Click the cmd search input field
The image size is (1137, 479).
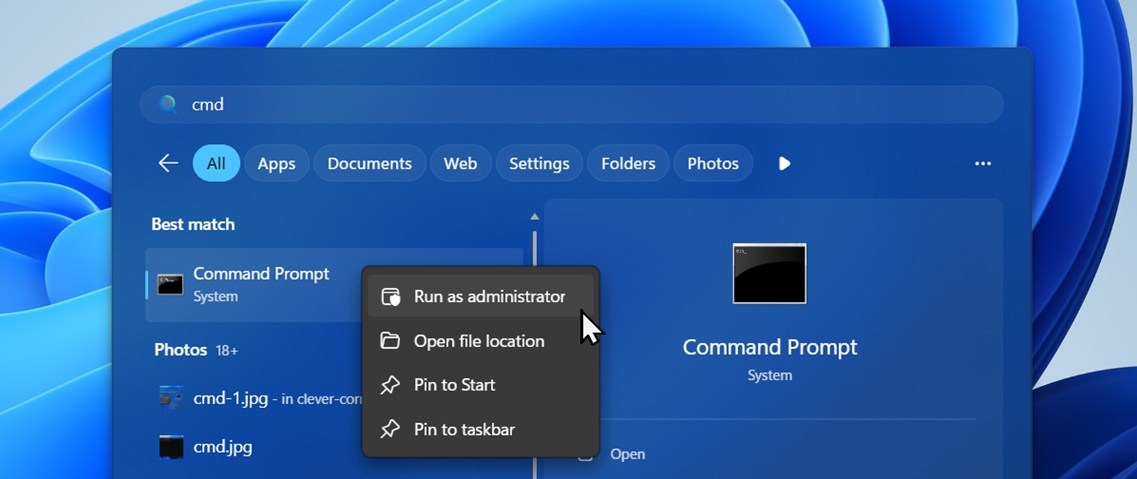click(x=571, y=104)
